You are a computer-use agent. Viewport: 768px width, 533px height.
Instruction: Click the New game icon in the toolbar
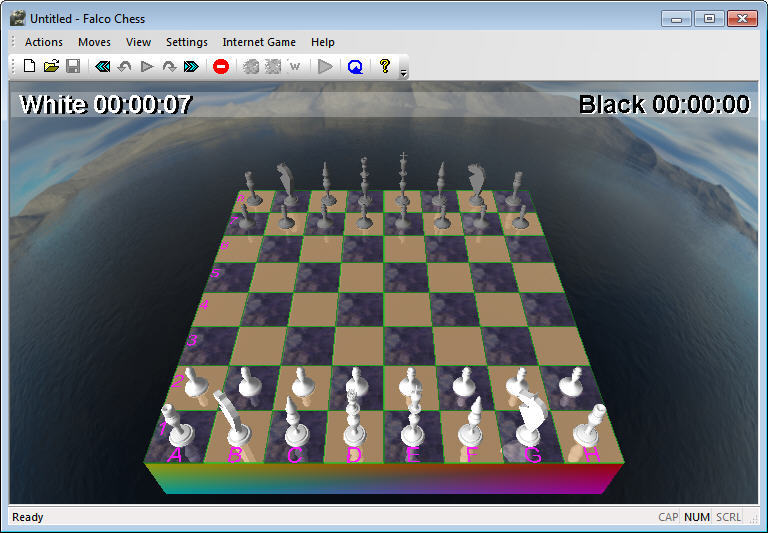[29, 66]
